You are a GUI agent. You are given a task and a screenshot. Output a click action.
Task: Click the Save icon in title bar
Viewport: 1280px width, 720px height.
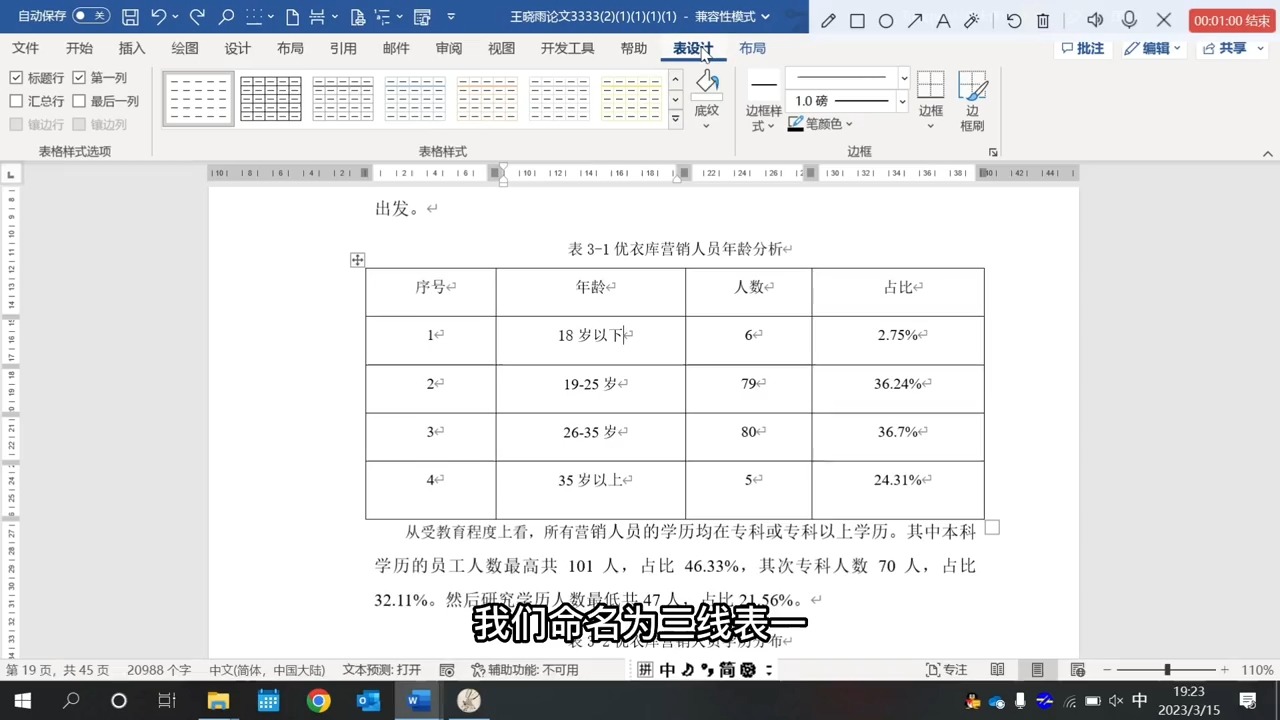130,17
